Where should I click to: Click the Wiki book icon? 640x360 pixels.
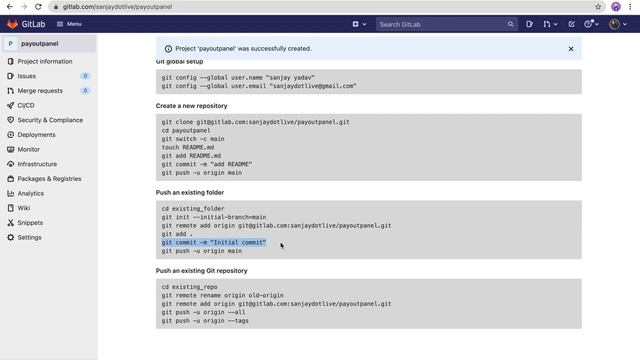tap(11, 208)
